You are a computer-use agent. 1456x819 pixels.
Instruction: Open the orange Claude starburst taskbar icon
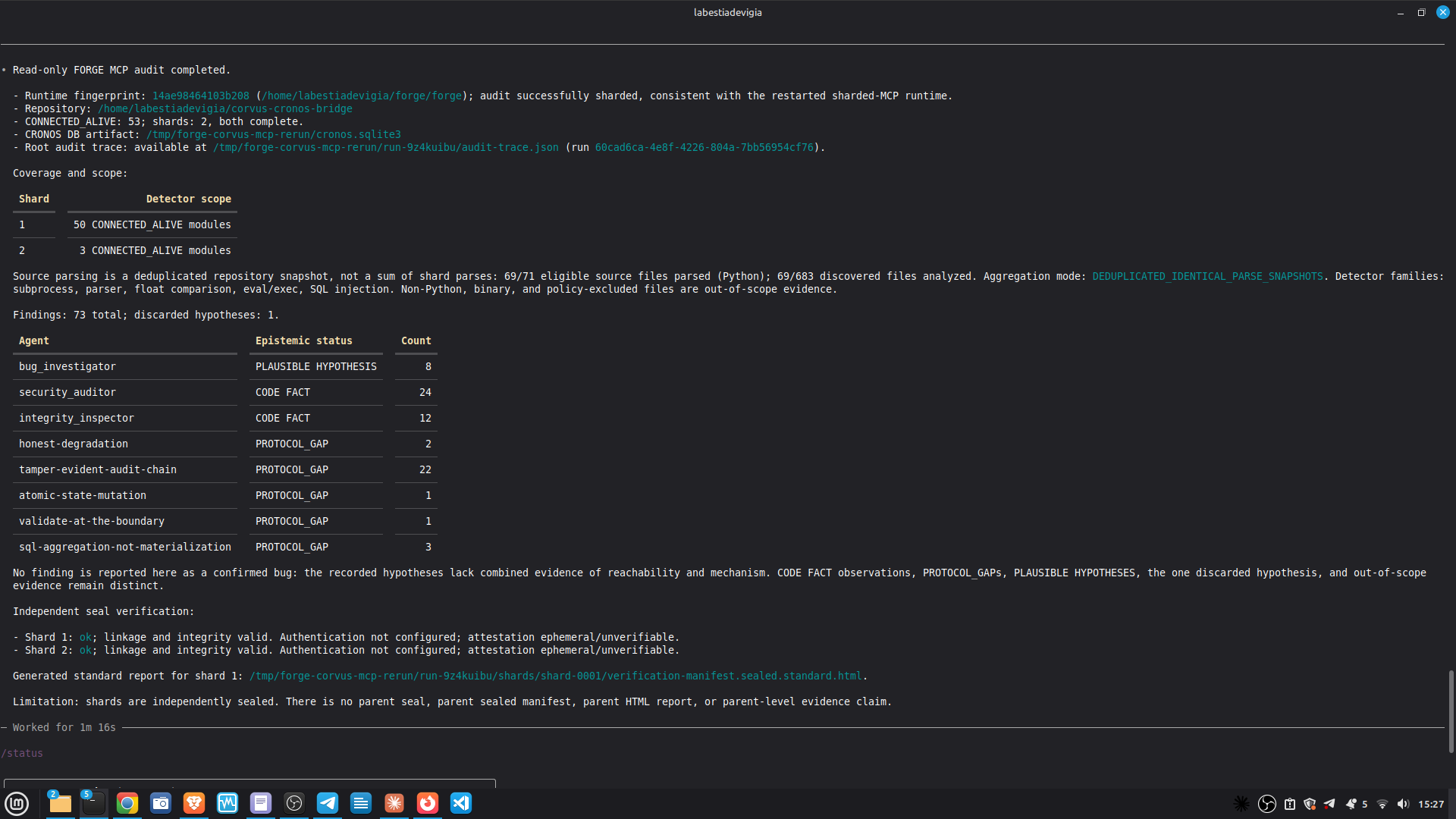(x=394, y=803)
